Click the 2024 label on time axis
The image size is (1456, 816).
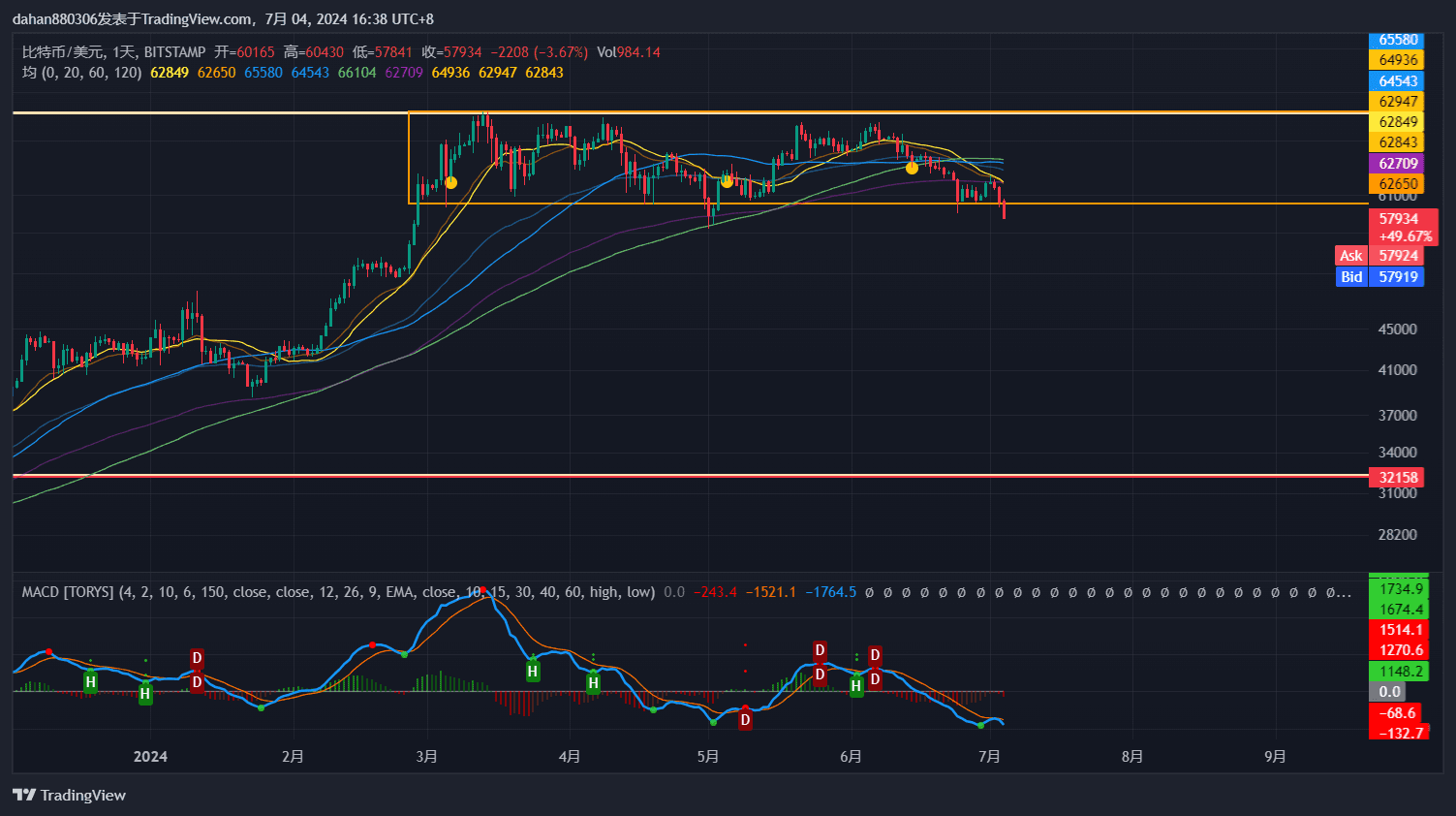point(150,756)
